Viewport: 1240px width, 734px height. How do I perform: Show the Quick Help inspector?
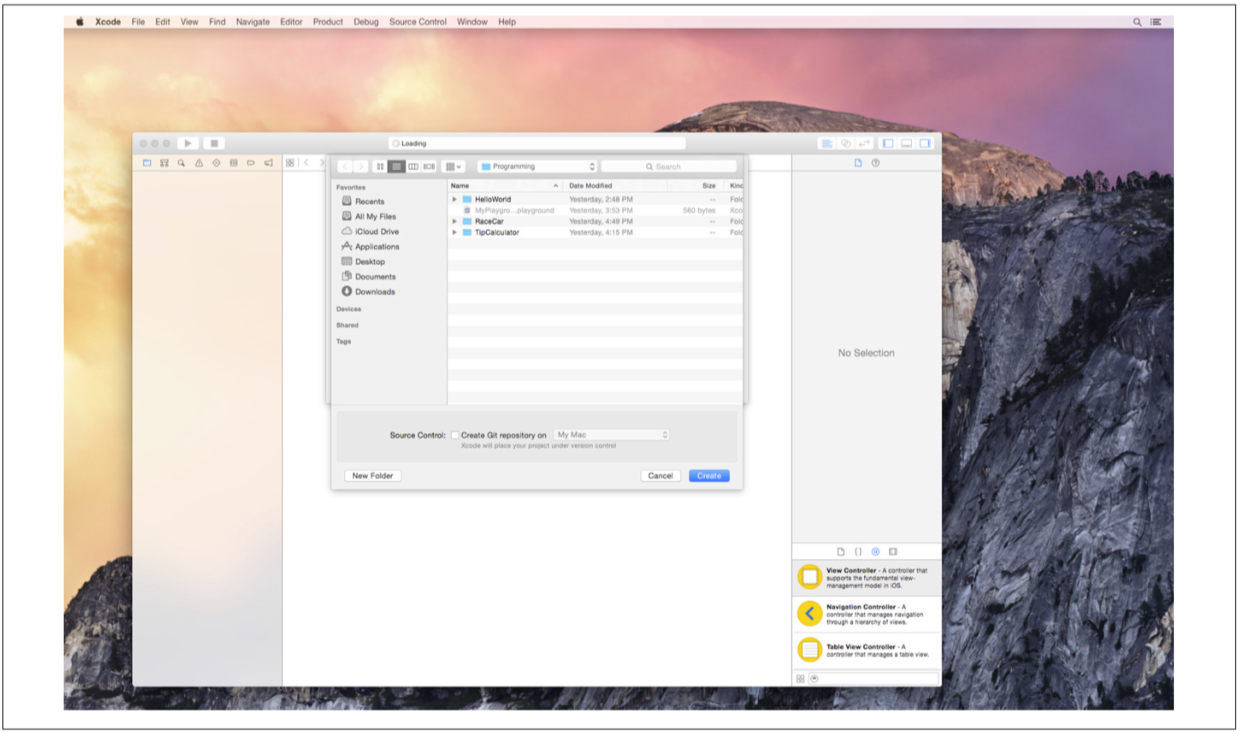click(x=876, y=163)
